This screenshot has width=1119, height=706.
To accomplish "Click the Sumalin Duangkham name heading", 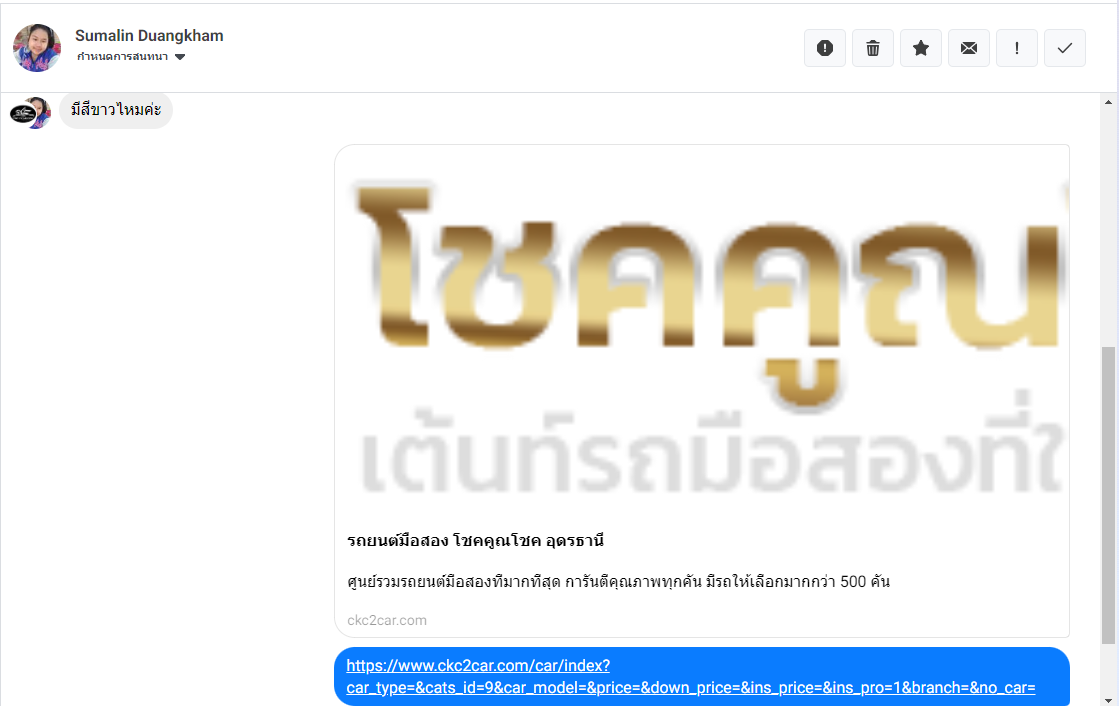I will tap(149, 36).
